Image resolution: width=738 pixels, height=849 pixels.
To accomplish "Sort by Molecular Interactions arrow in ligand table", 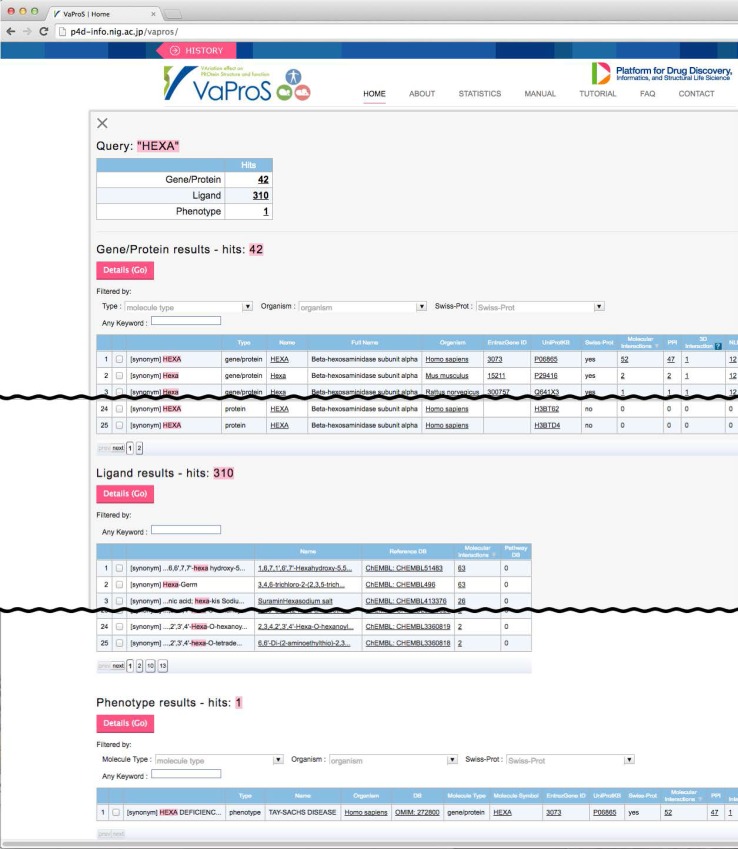I will (x=494, y=554).
